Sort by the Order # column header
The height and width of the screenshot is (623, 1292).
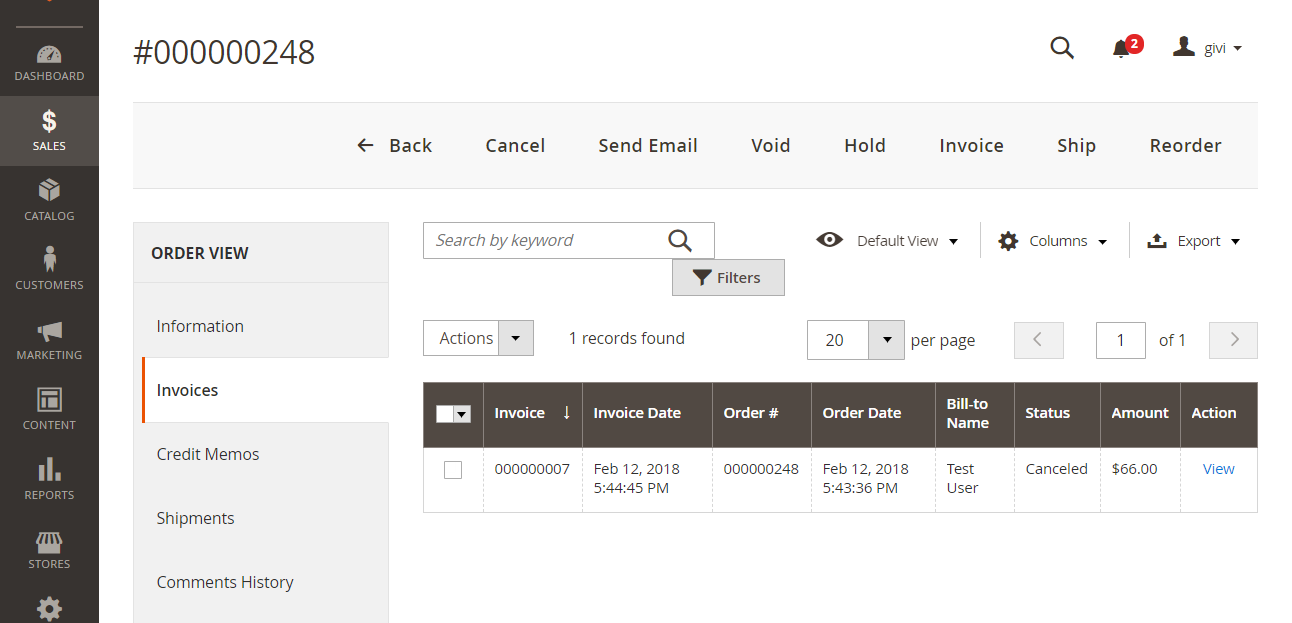(762, 413)
